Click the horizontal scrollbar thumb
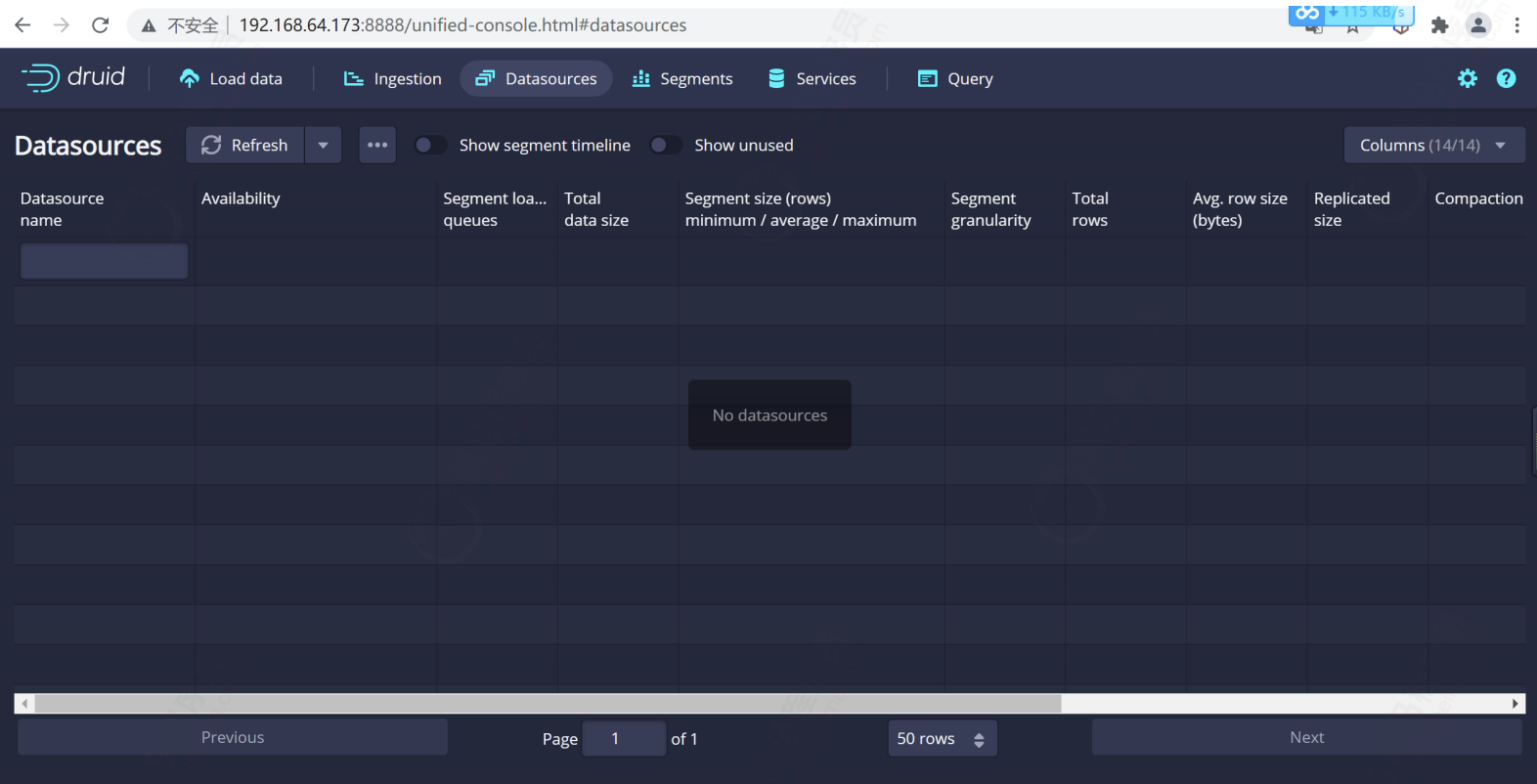This screenshot has width=1537, height=784. click(548, 704)
